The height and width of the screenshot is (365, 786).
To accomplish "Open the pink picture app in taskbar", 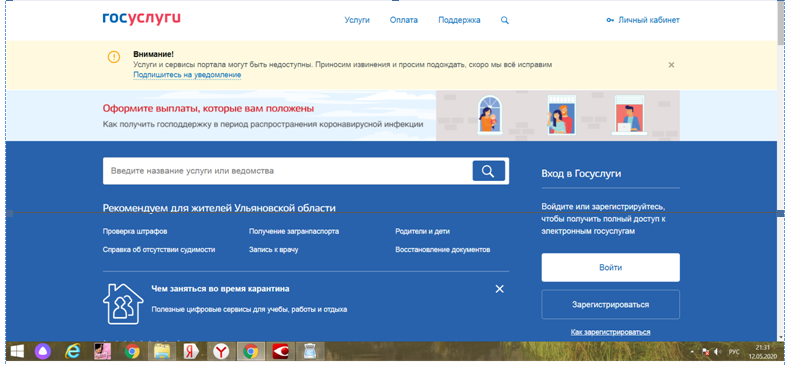I will pyautogui.click(x=102, y=352).
